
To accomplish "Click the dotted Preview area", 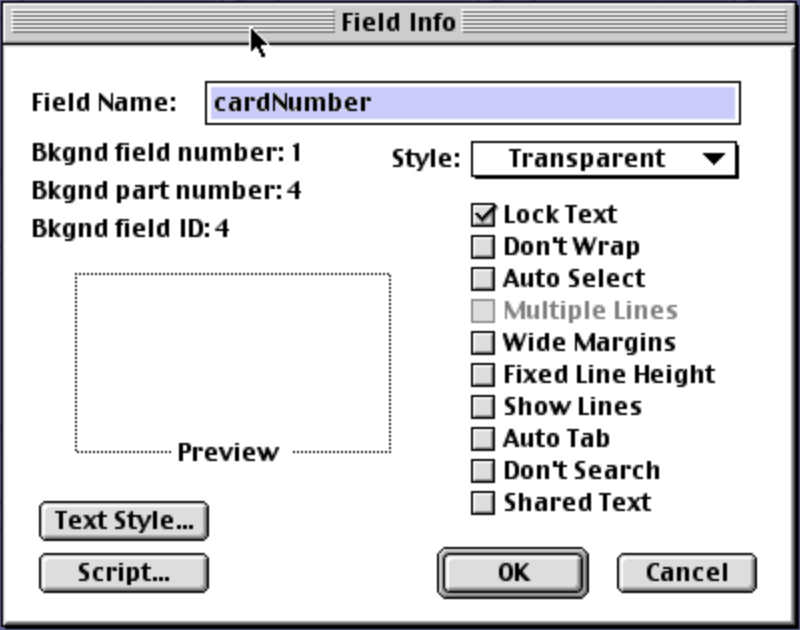I will [x=230, y=355].
